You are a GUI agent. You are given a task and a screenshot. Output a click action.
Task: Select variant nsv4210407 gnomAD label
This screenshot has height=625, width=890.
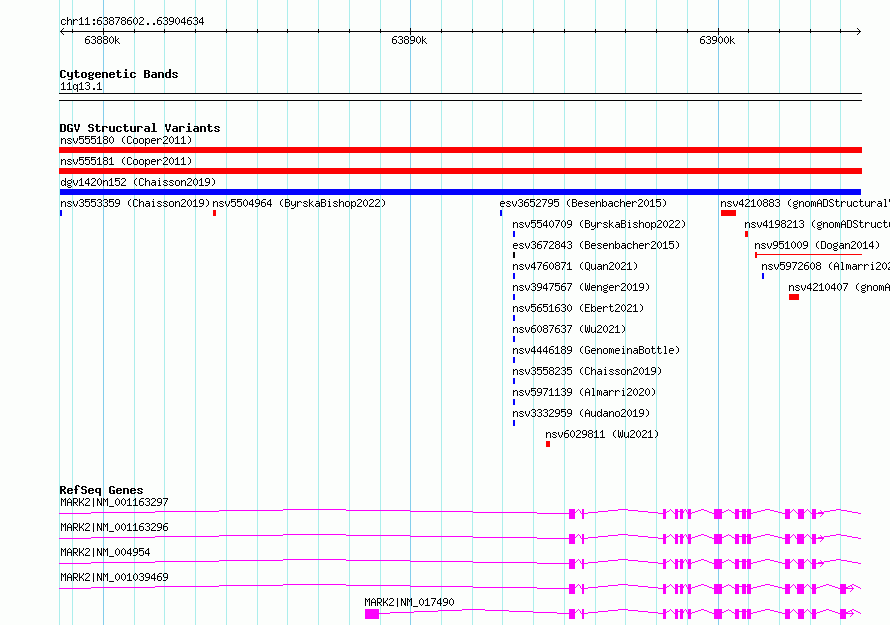[x=839, y=287]
